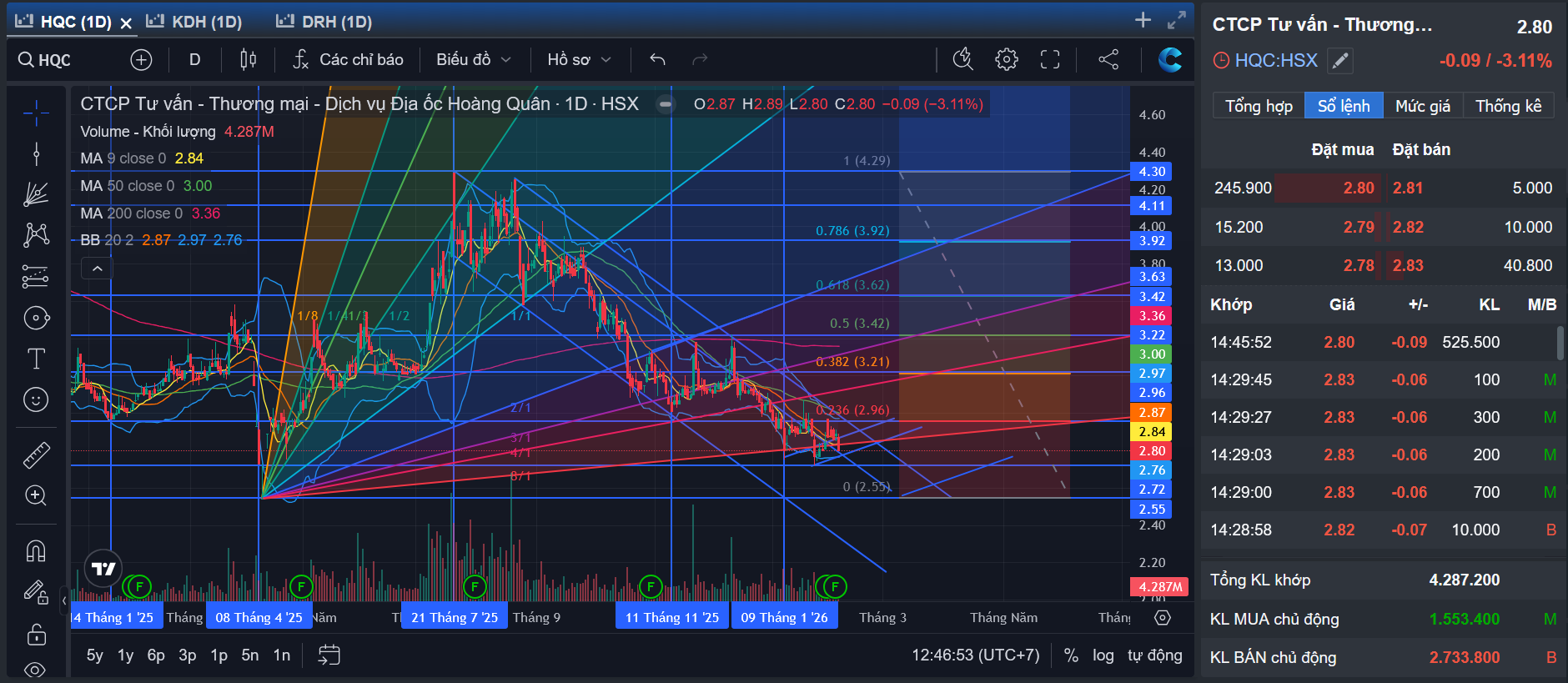Switch to the KDH (1D) chart tab
Viewport: 1568px width, 683px height.
(x=194, y=22)
